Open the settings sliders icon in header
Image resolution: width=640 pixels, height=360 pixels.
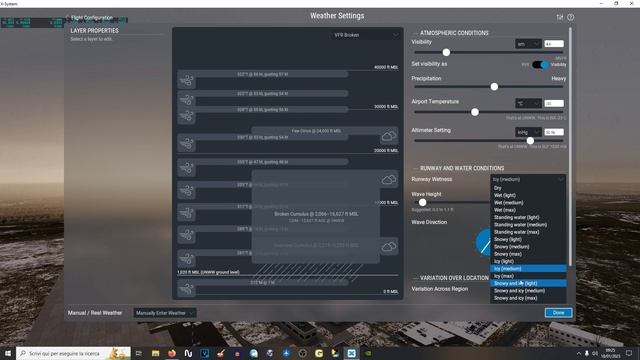560,17
